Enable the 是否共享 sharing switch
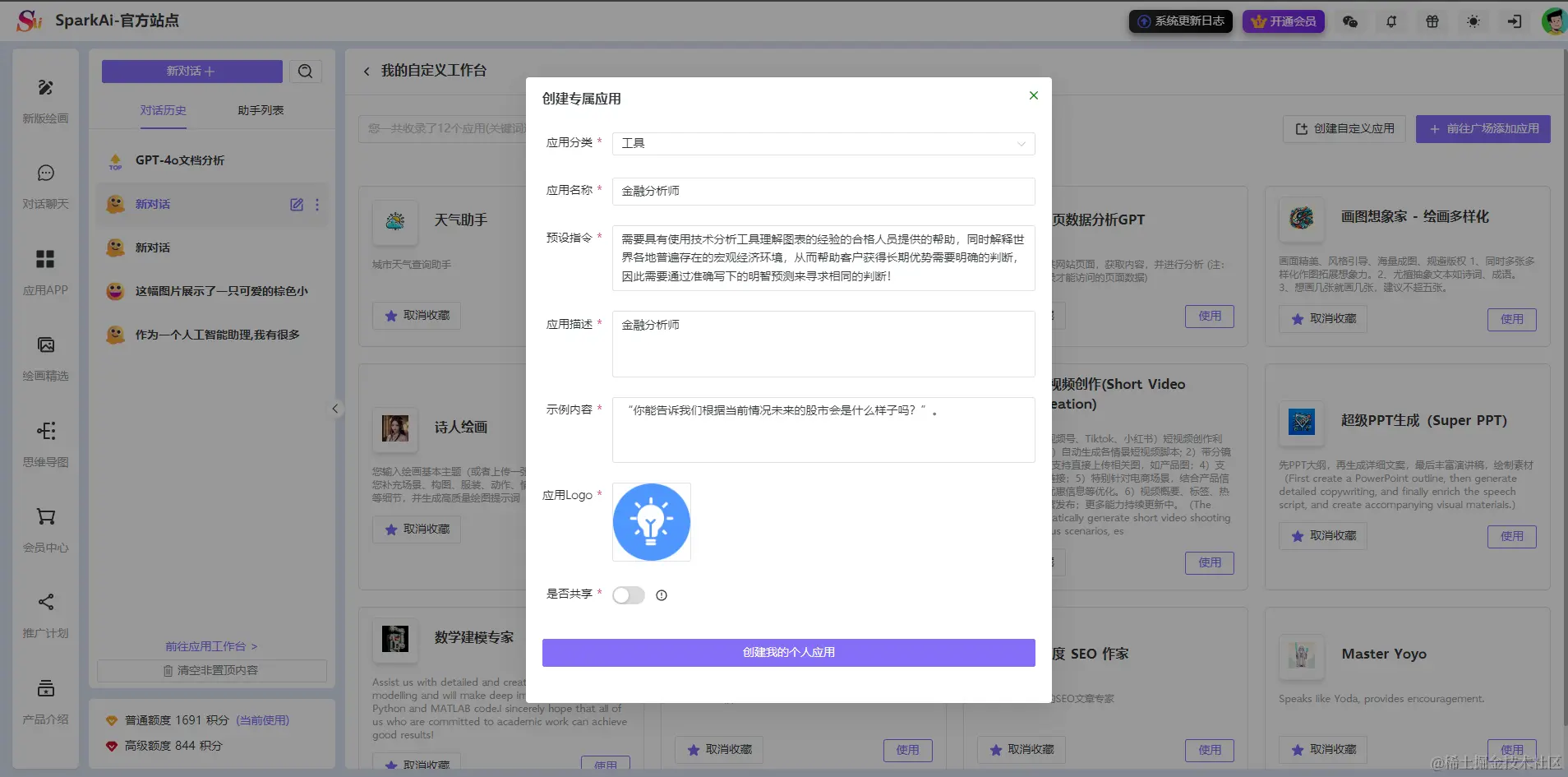The height and width of the screenshot is (777, 1568). 628,594
